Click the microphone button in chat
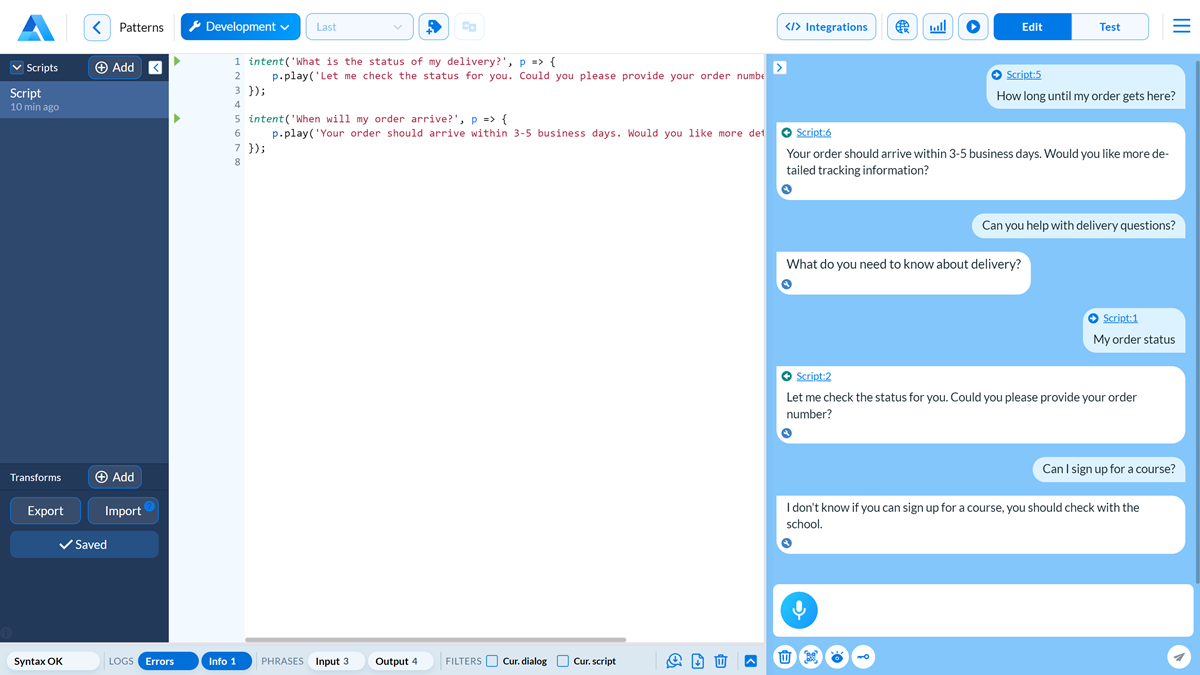The image size is (1200, 675). 798,610
